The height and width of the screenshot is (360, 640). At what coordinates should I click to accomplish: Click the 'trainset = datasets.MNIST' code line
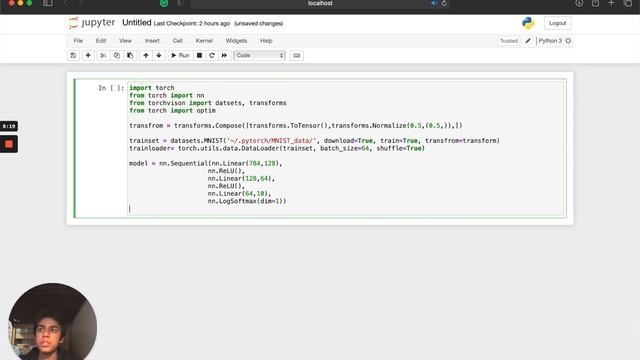point(314,140)
